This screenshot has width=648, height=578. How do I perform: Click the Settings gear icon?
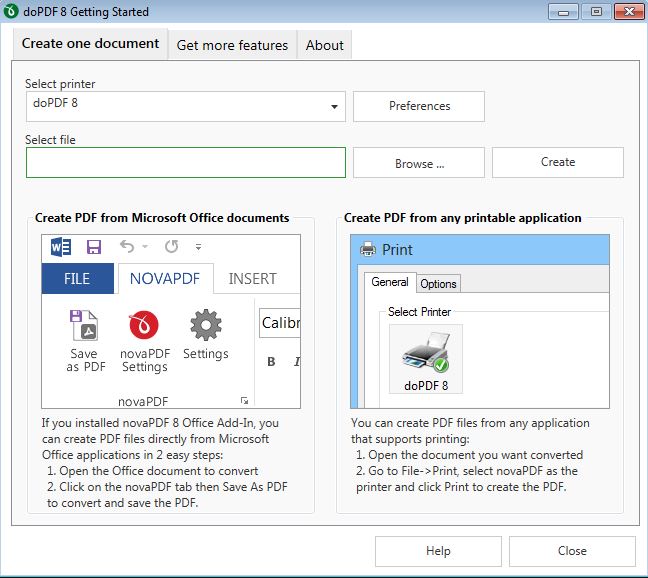(205, 325)
